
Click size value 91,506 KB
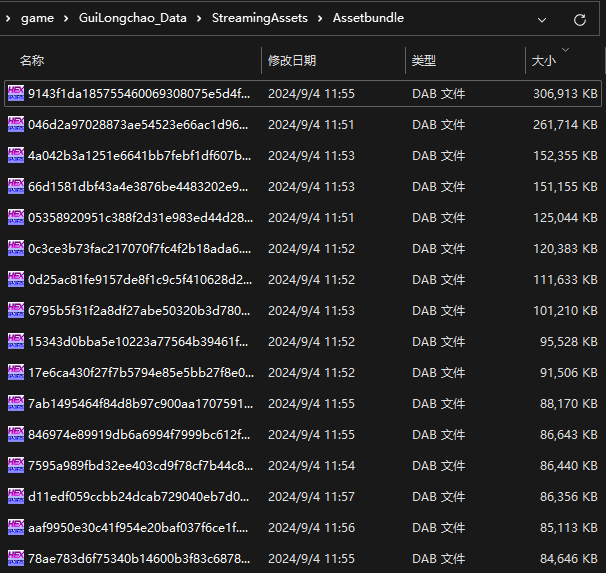[x=569, y=372]
